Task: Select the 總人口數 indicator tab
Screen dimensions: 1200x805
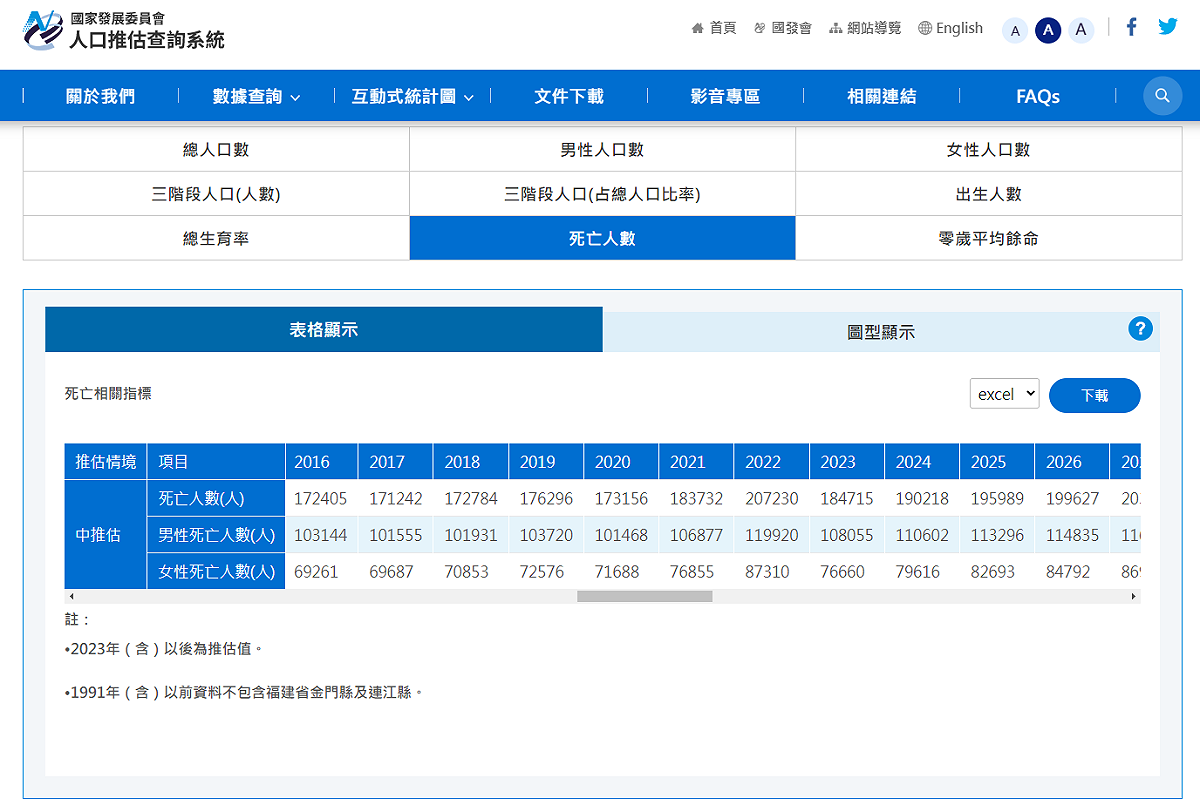Action: pyautogui.click(x=216, y=149)
